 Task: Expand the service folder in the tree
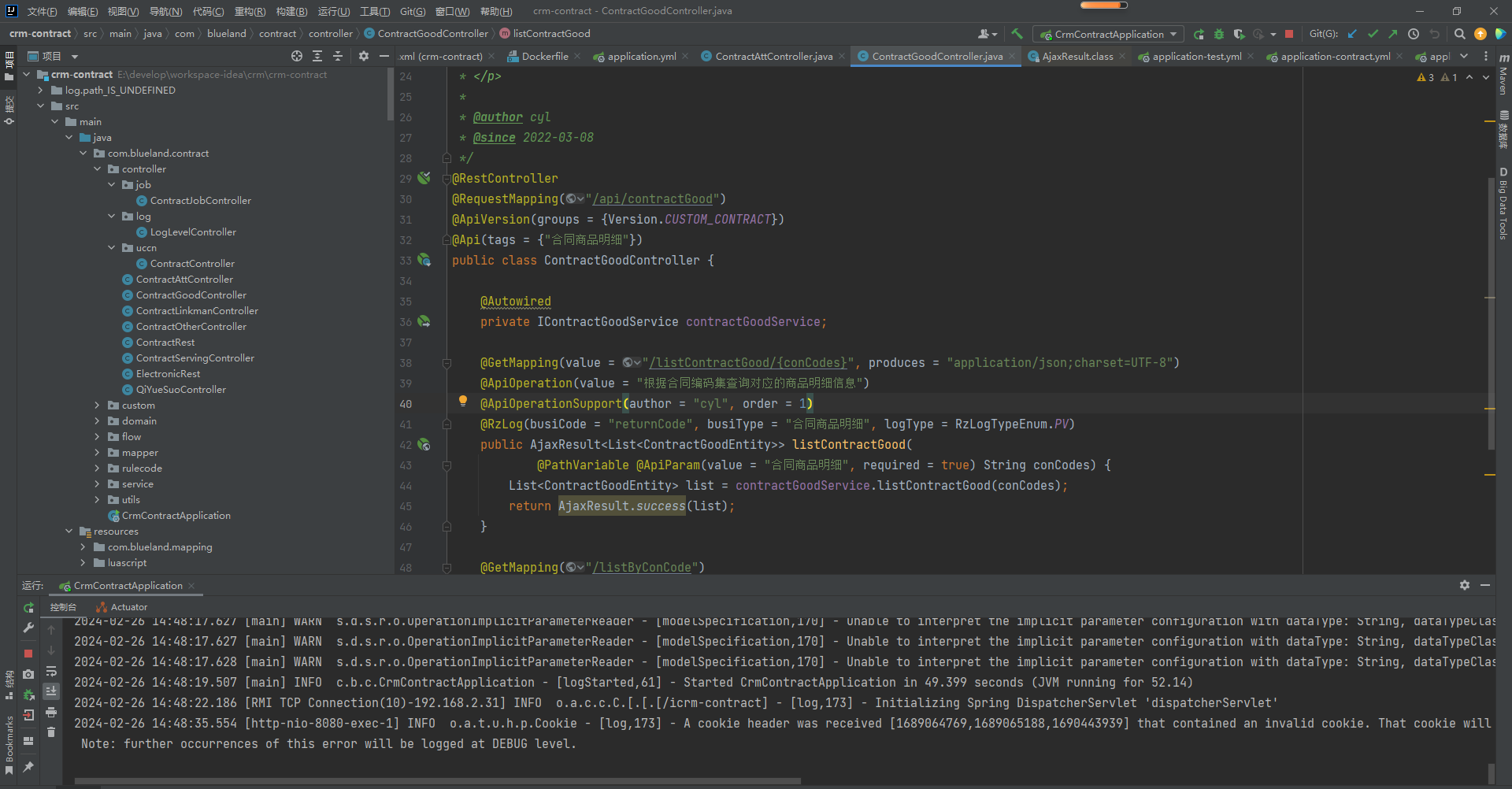click(x=98, y=484)
